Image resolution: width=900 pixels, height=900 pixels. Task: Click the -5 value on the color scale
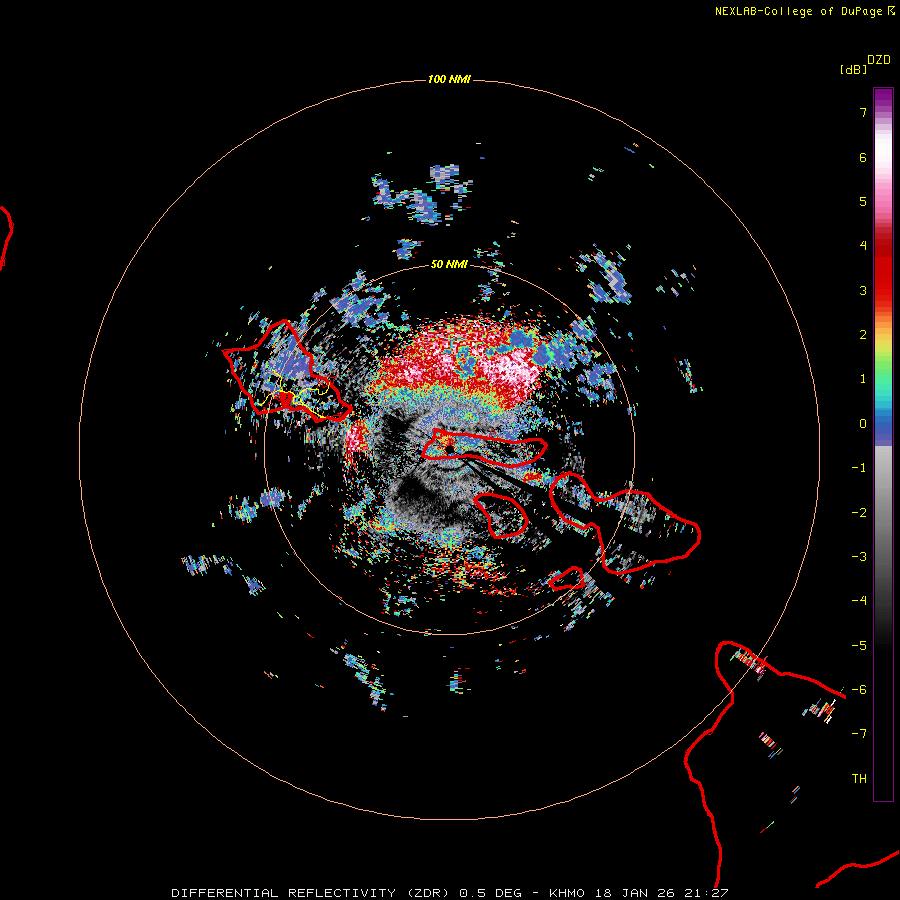(859, 646)
